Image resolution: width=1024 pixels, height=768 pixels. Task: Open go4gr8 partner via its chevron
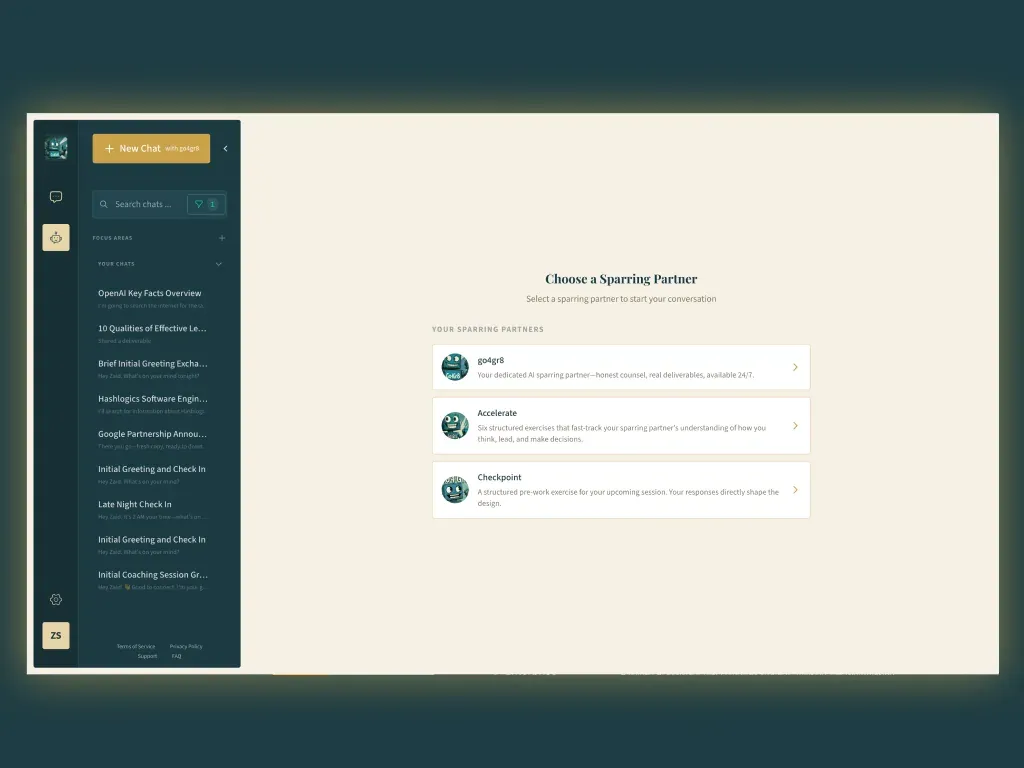coord(795,367)
